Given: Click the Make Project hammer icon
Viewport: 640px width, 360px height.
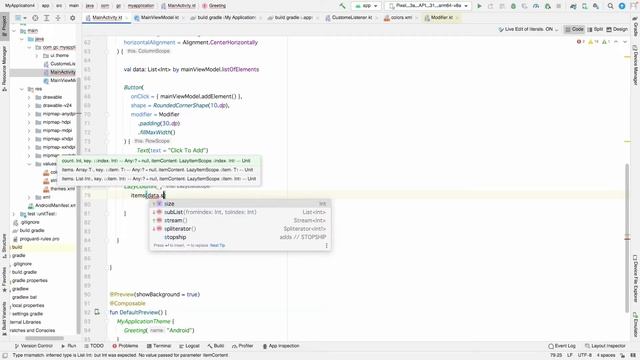Looking at the screenshot, I should (342, 6).
